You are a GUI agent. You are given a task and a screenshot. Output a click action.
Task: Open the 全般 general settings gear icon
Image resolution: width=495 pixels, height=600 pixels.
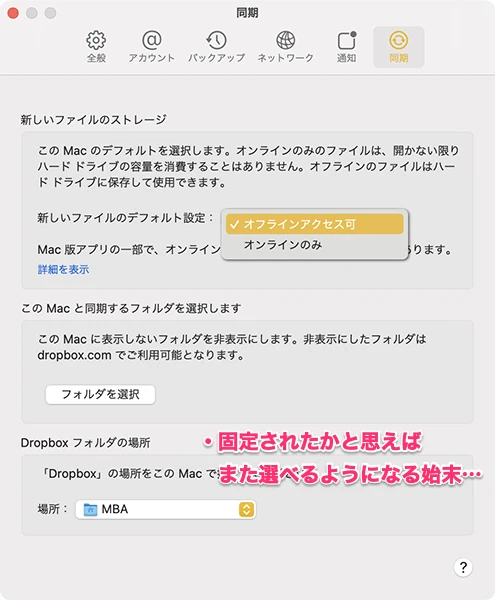(x=96, y=40)
